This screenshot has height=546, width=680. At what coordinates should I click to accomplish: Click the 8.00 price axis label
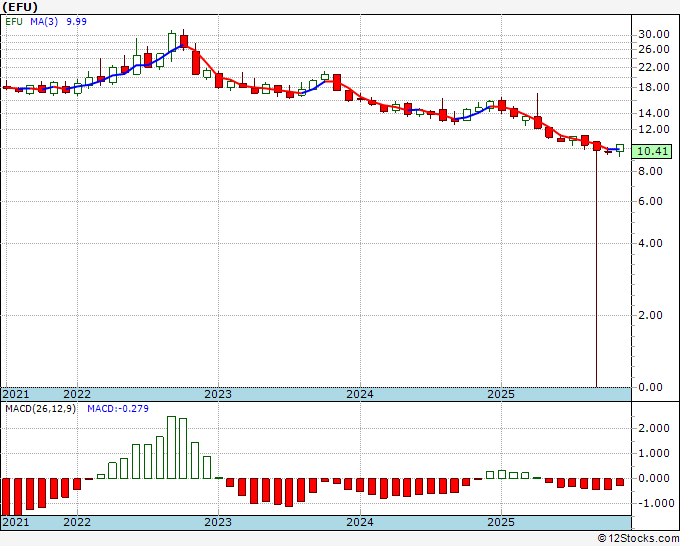coord(651,171)
